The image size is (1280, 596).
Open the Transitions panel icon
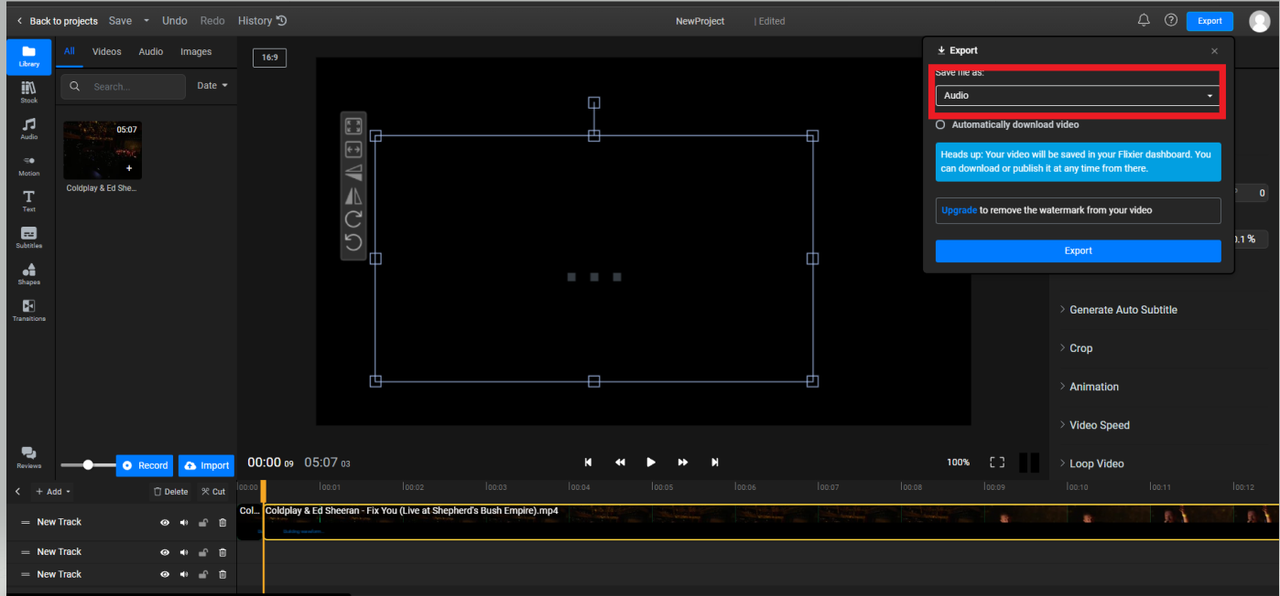coord(29,310)
